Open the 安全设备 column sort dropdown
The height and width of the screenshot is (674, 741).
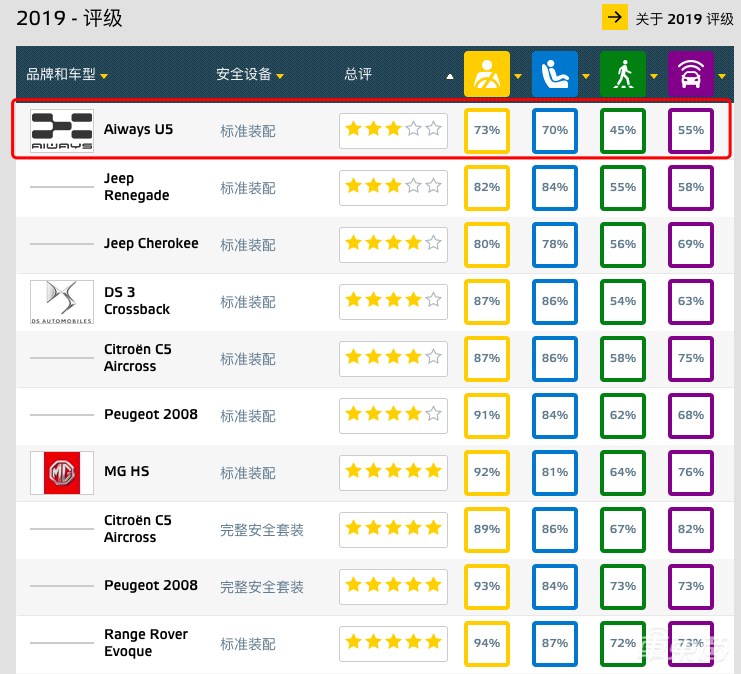[x=280, y=76]
